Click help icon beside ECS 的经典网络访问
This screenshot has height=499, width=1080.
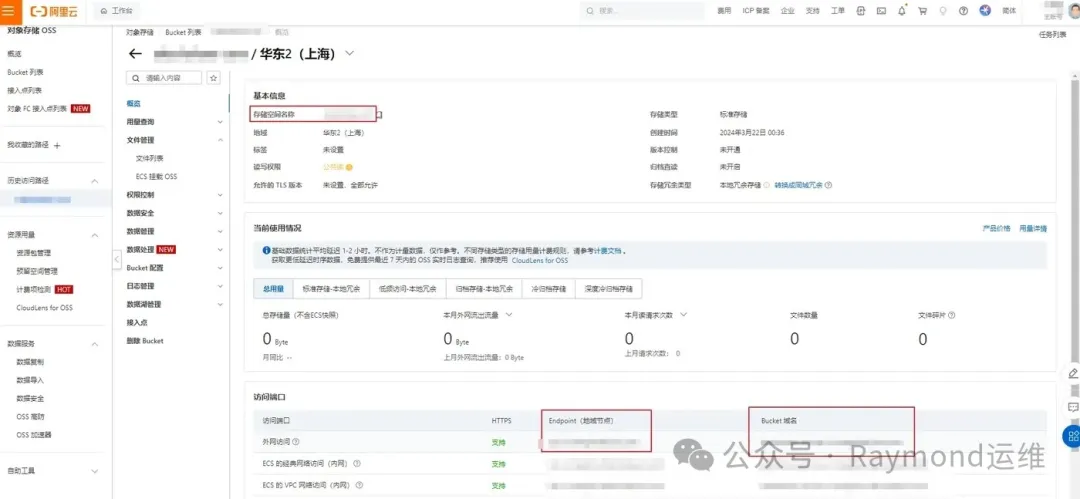357,464
